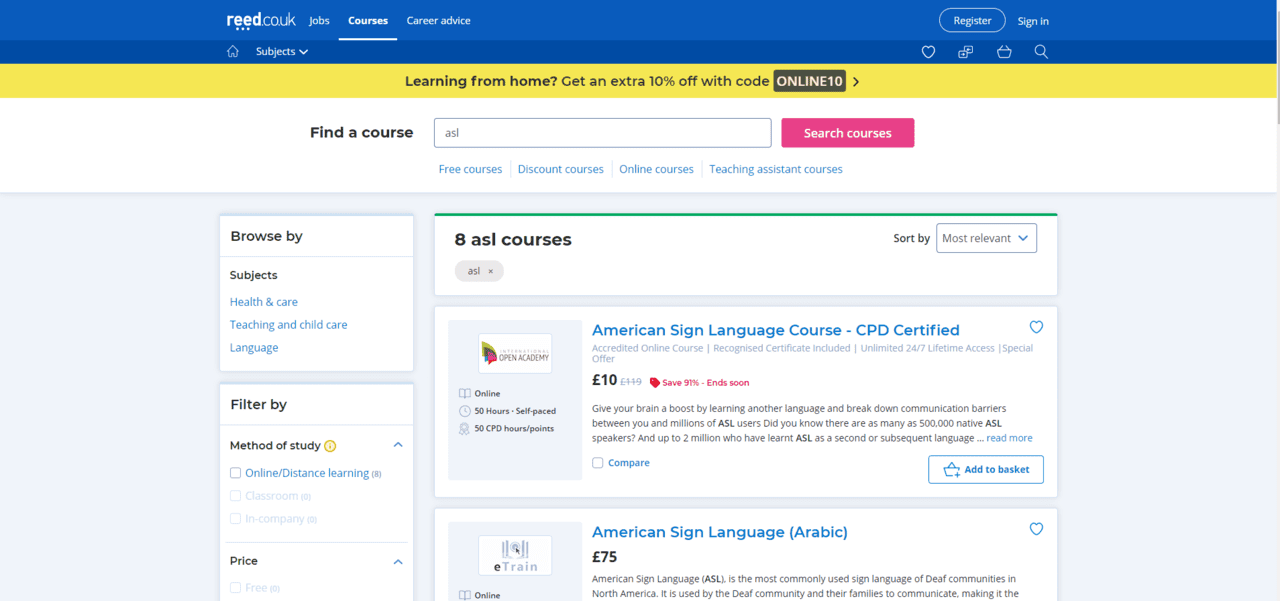The height and width of the screenshot is (601, 1280).
Task: Click the Find a course search field
Action: (x=602, y=133)
